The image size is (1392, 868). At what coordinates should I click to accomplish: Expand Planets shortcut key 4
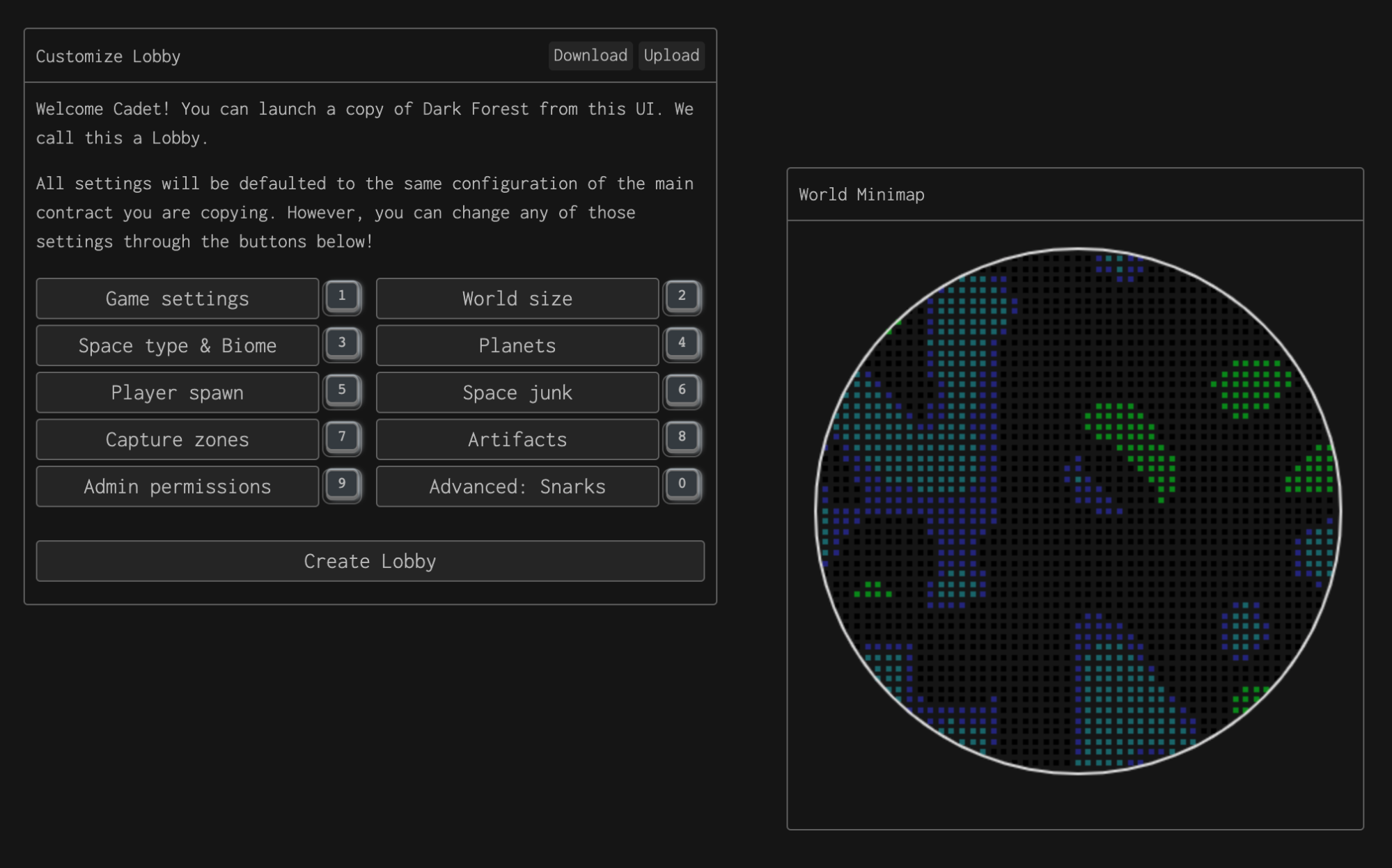pos(683,342)
